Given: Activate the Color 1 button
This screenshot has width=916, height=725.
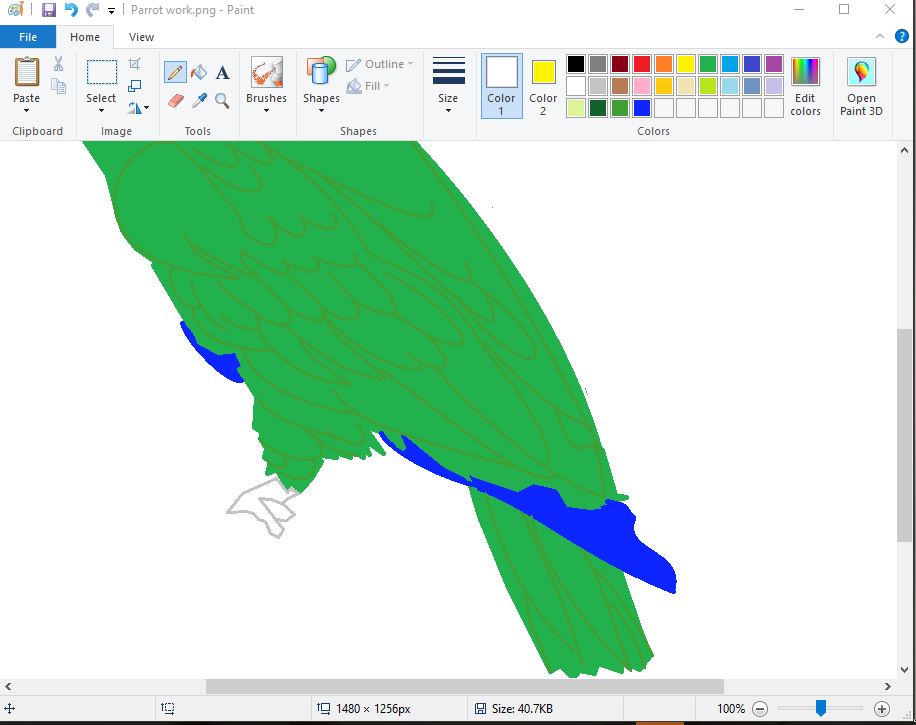Looking at the screenshot, I should coord(501,86).
